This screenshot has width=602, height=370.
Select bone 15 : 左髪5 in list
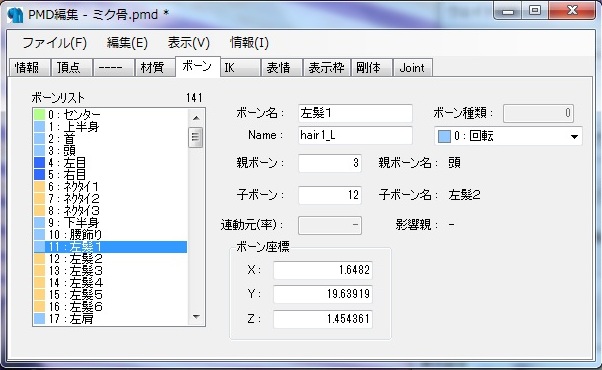point(110,295)
